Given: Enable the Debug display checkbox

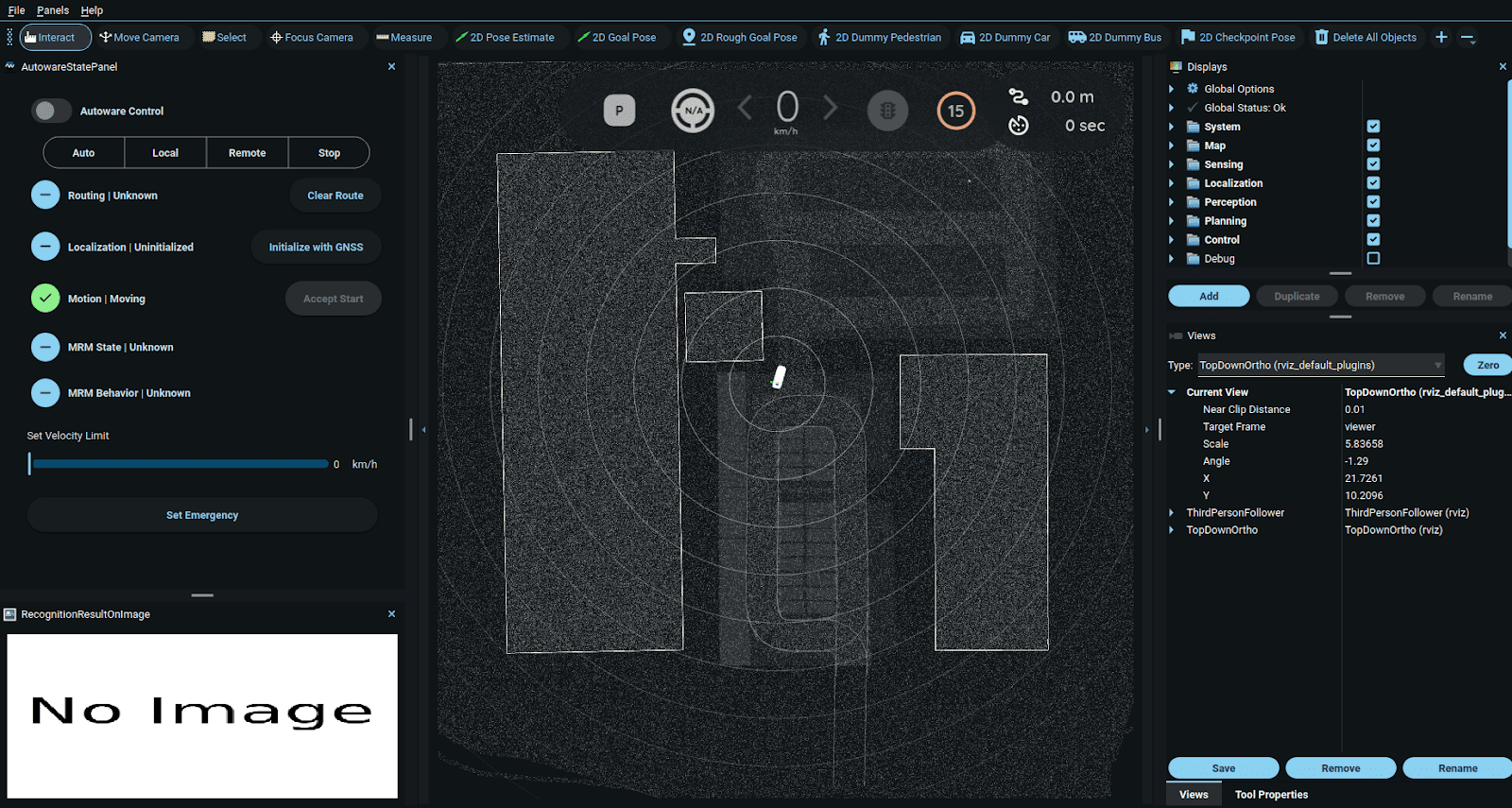Looking at the screenshot, I should [x=1373, y=259].
